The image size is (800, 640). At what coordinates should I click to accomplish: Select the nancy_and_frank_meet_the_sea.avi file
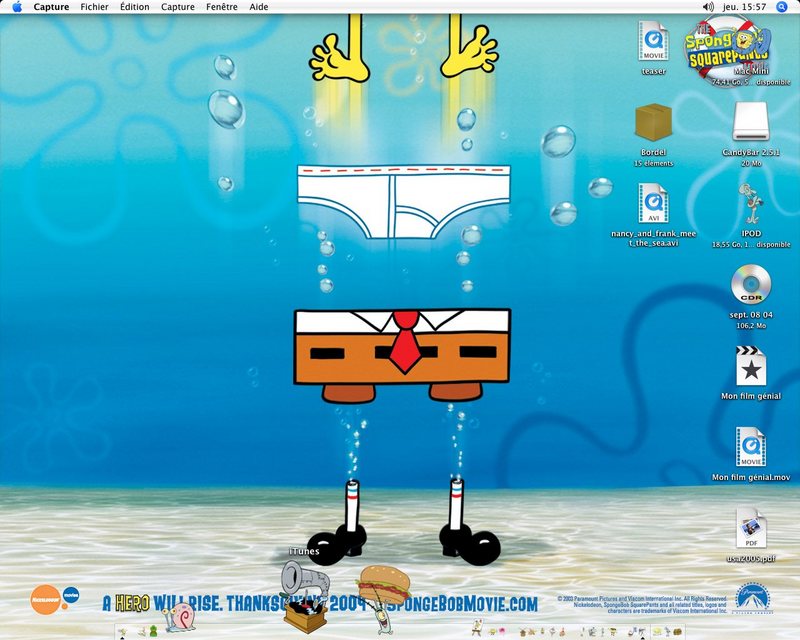pyautogui.click(x=654, y=204)
